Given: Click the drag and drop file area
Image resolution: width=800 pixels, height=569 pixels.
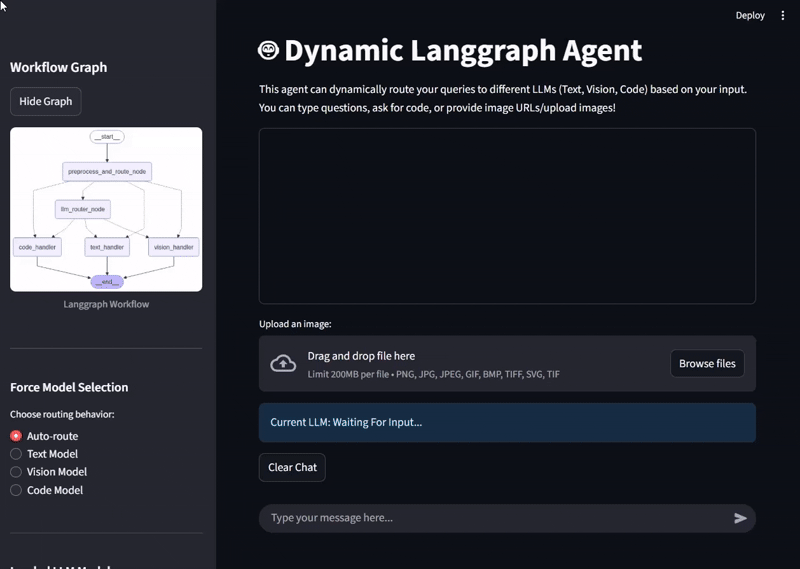Looking at the screenshot, I should point(507,363).
